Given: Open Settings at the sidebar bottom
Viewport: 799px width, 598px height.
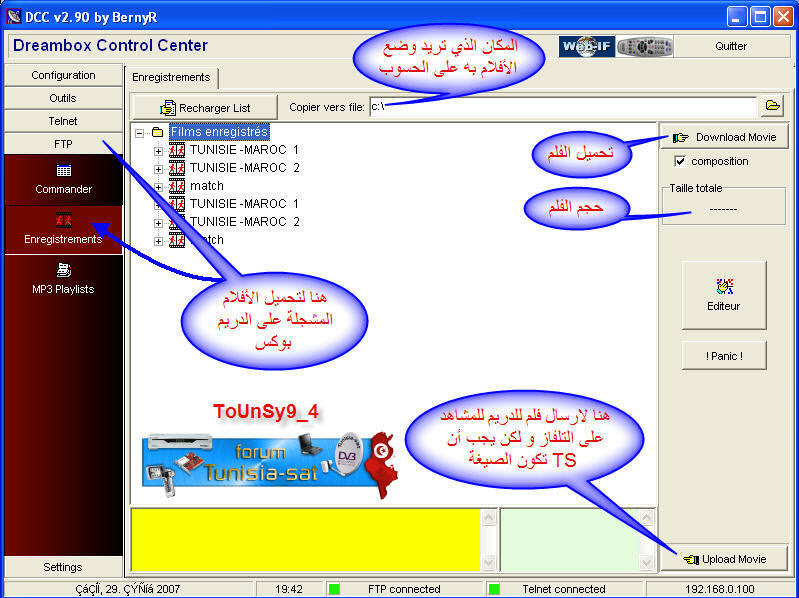Looking at the screenshot, I should pos(63,567).
